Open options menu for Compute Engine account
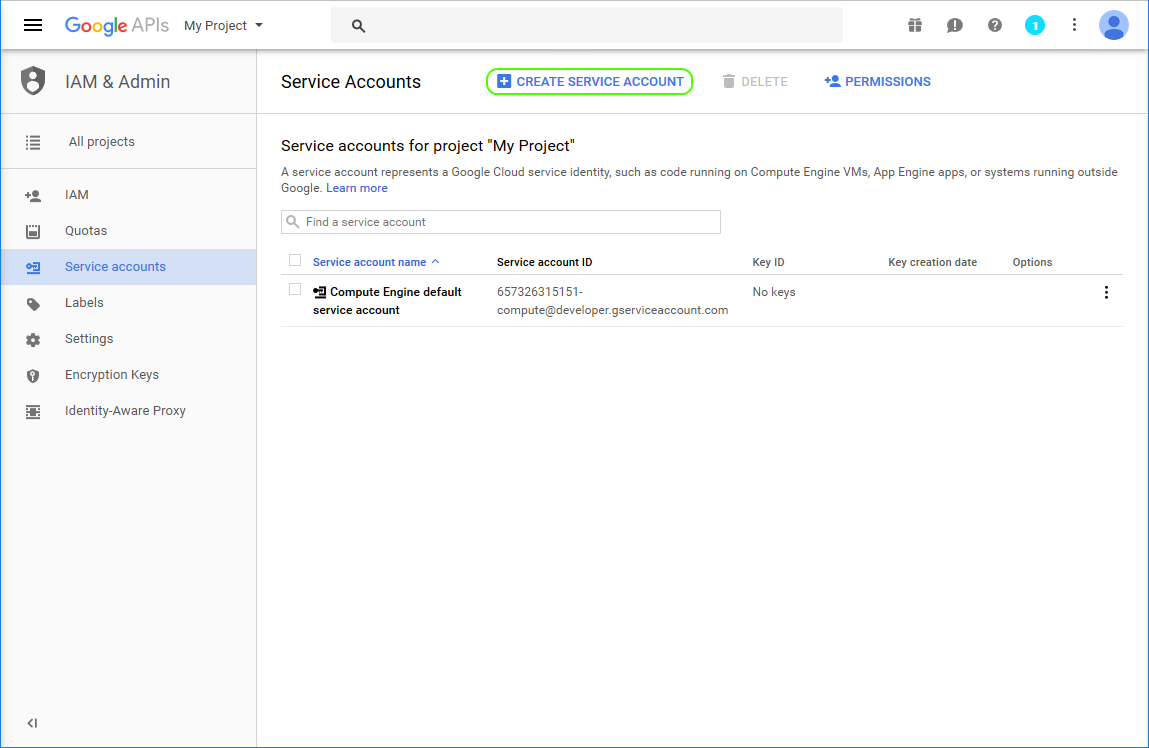 (1106, 292)
